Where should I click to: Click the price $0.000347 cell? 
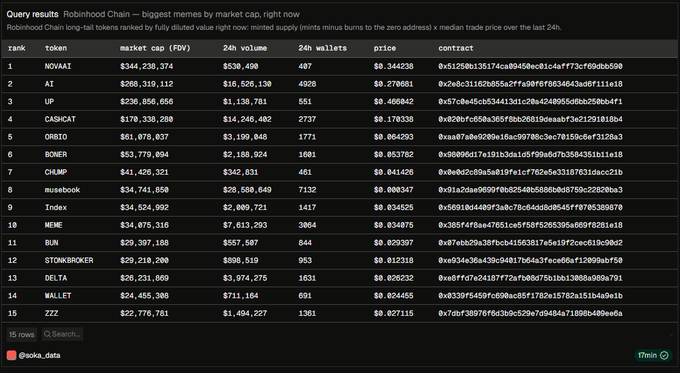393,190
